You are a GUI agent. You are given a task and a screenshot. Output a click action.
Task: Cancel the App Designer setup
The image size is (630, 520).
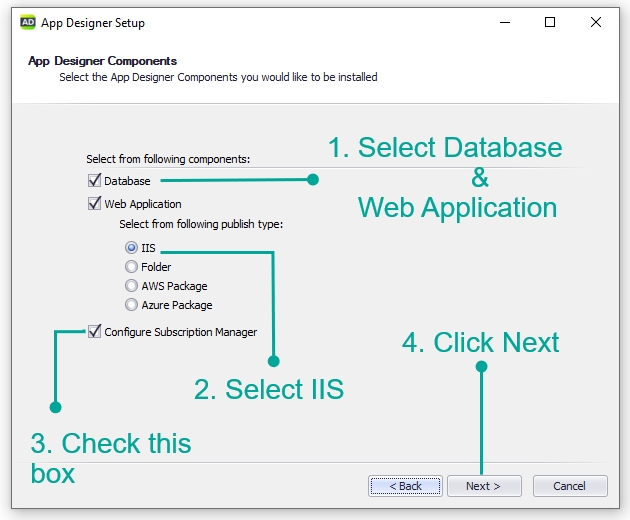[x=570, y=486]
